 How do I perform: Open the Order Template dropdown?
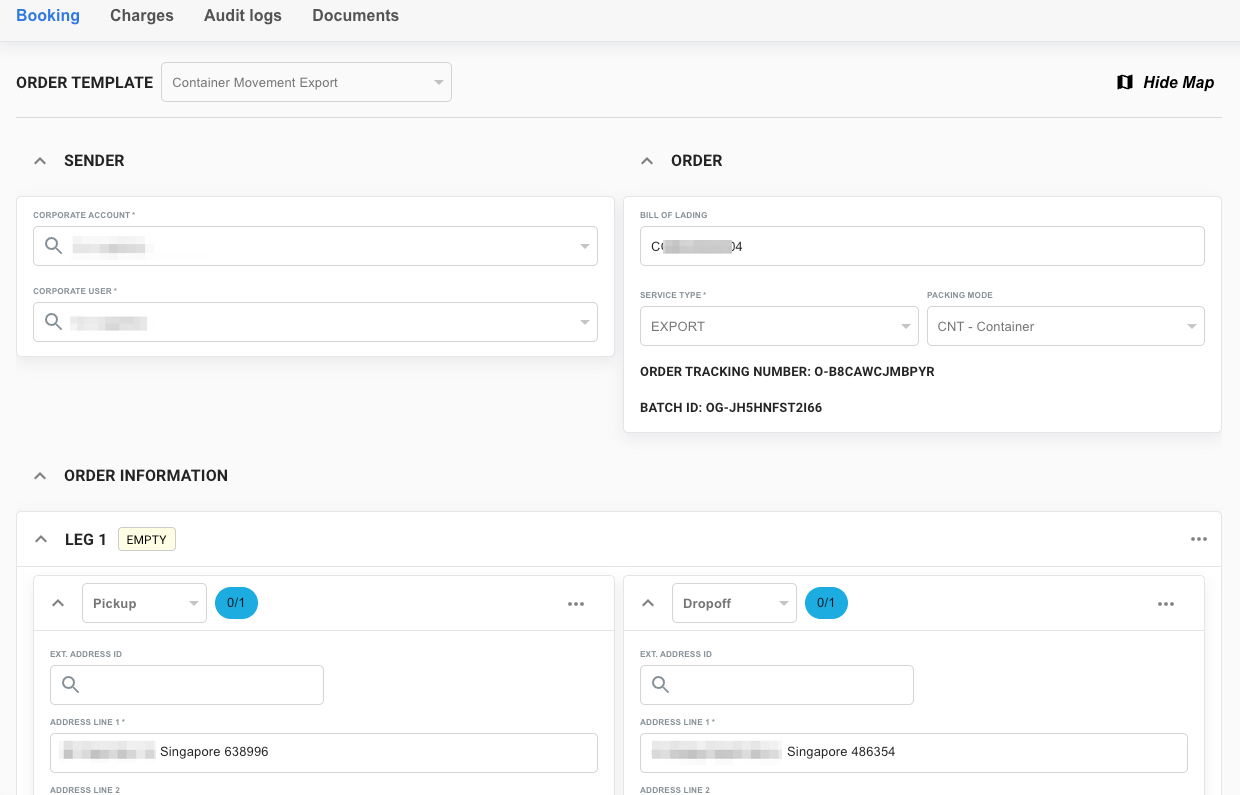[306, 82]
